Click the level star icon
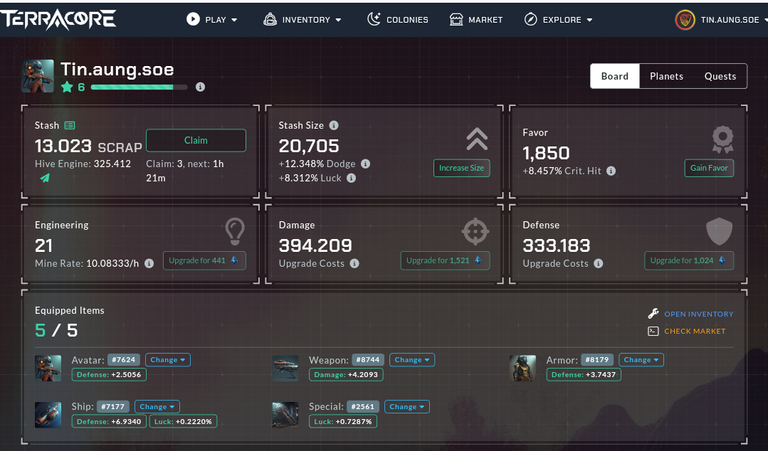The height and width of the screenshot is (451, 768). 67,87
